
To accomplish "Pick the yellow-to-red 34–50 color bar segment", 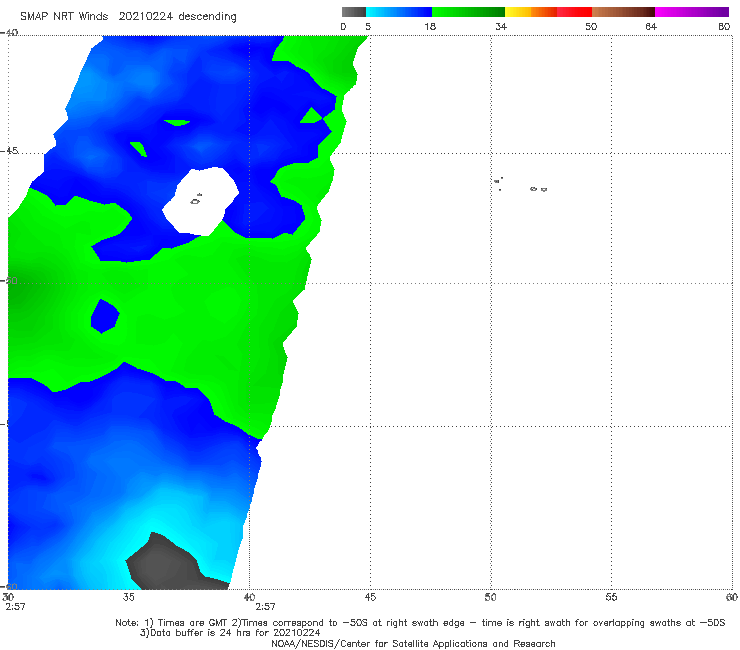I will pos(548,12).
